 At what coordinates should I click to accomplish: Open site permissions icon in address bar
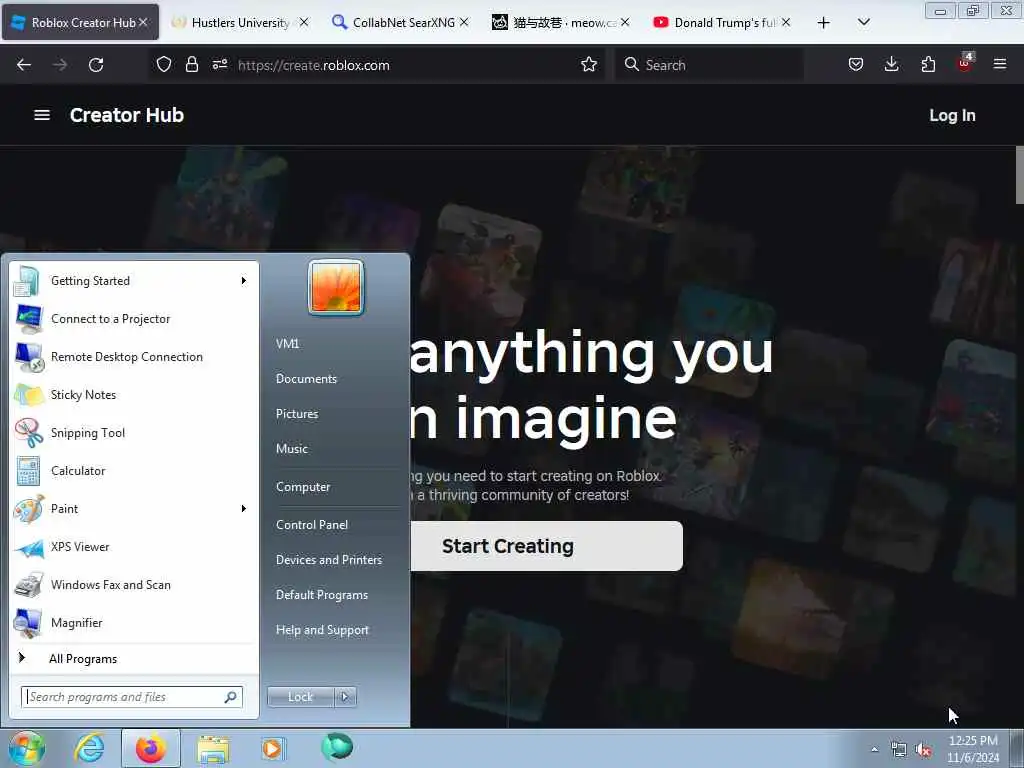pyautogui.click(x=219, y=64)
